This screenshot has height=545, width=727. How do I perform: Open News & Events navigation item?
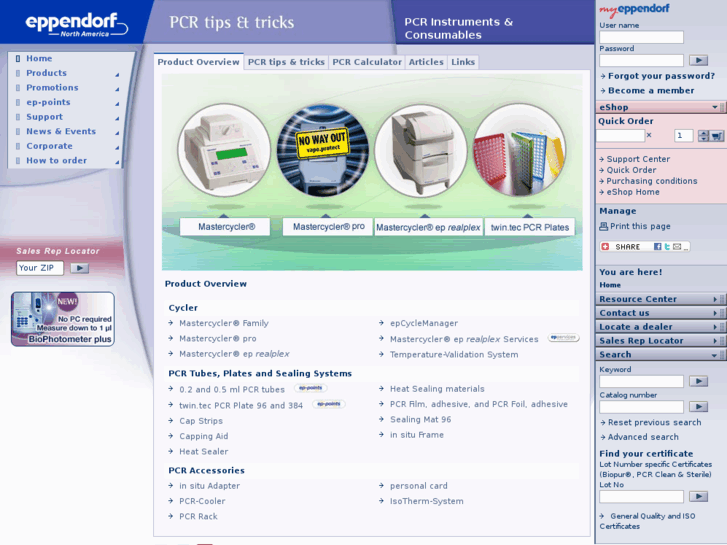(61, 131)
